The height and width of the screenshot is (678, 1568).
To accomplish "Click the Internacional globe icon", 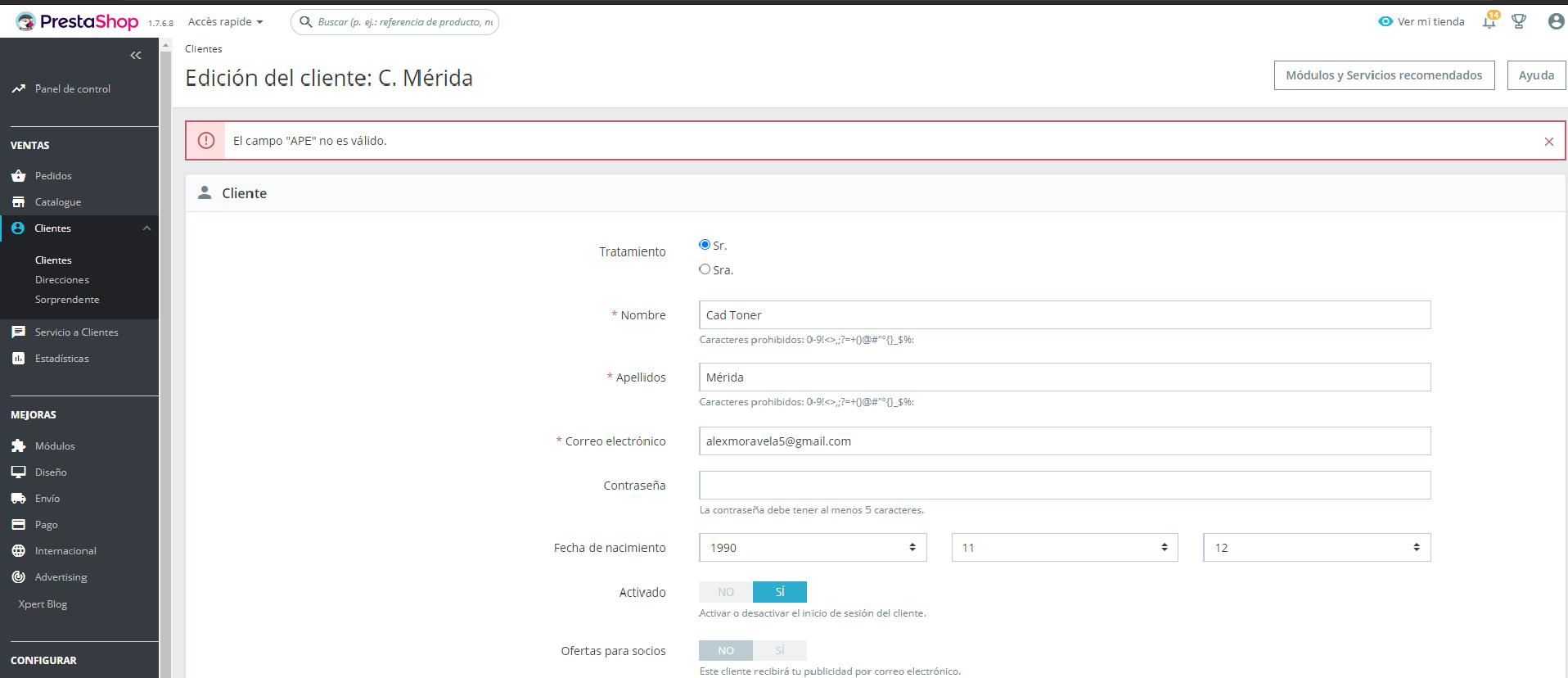I will pos(18,550).
